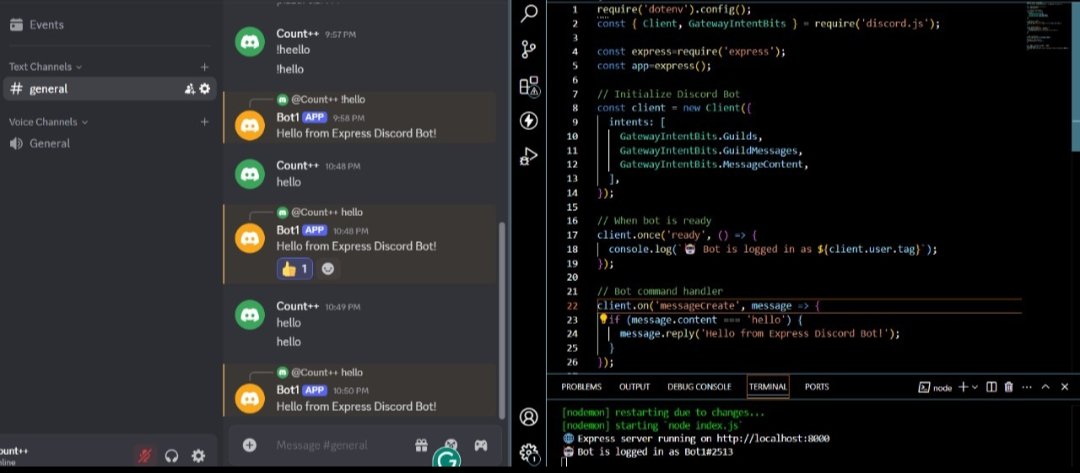Open the VS Code Manage gear icon
This screenshot has height=473, width=1080.
point(528,452)
